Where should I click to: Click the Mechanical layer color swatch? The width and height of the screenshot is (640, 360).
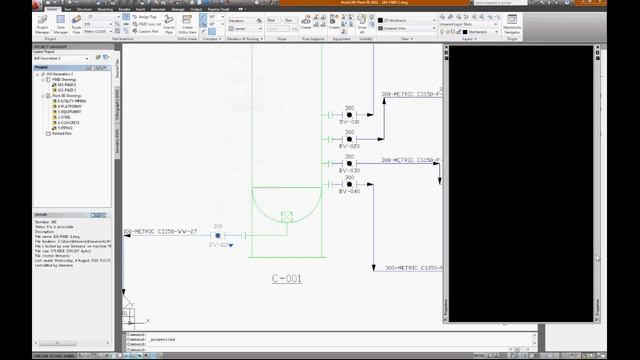click(x=465, y=32)
